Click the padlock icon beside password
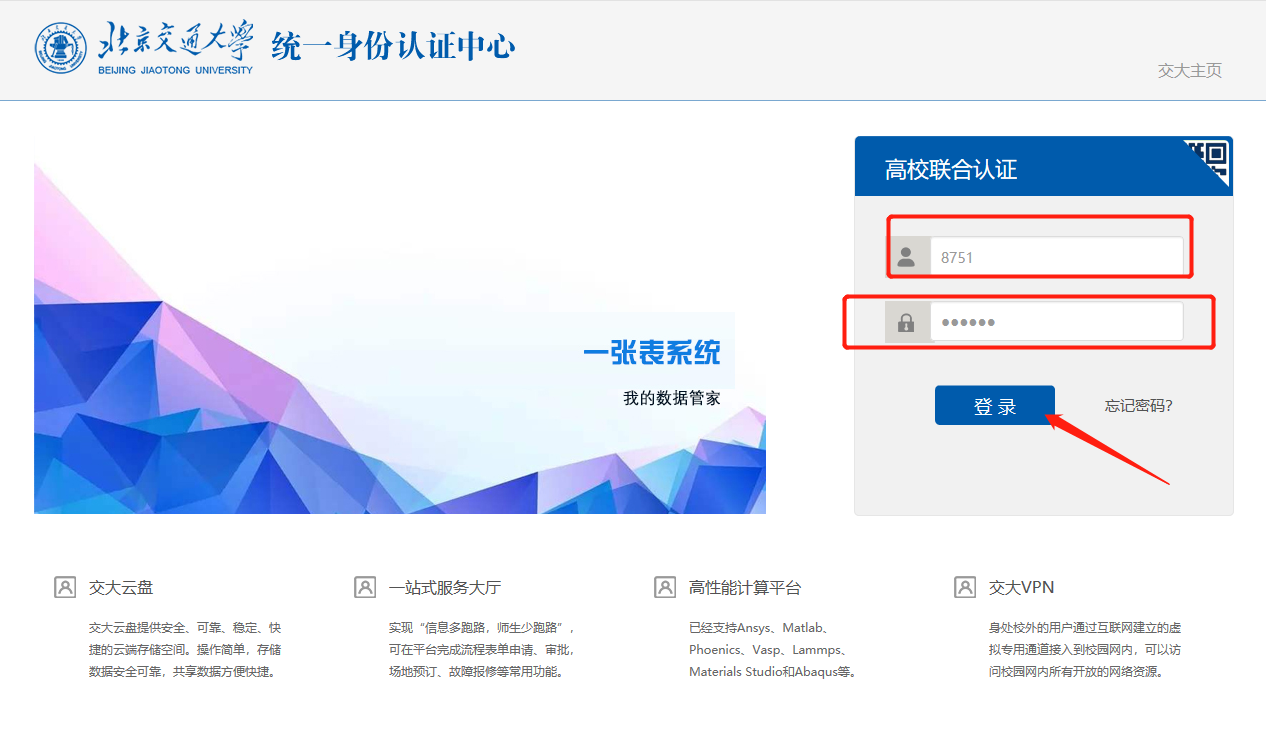Viewport: 1266px width, 743px height. tap(907, 322)
